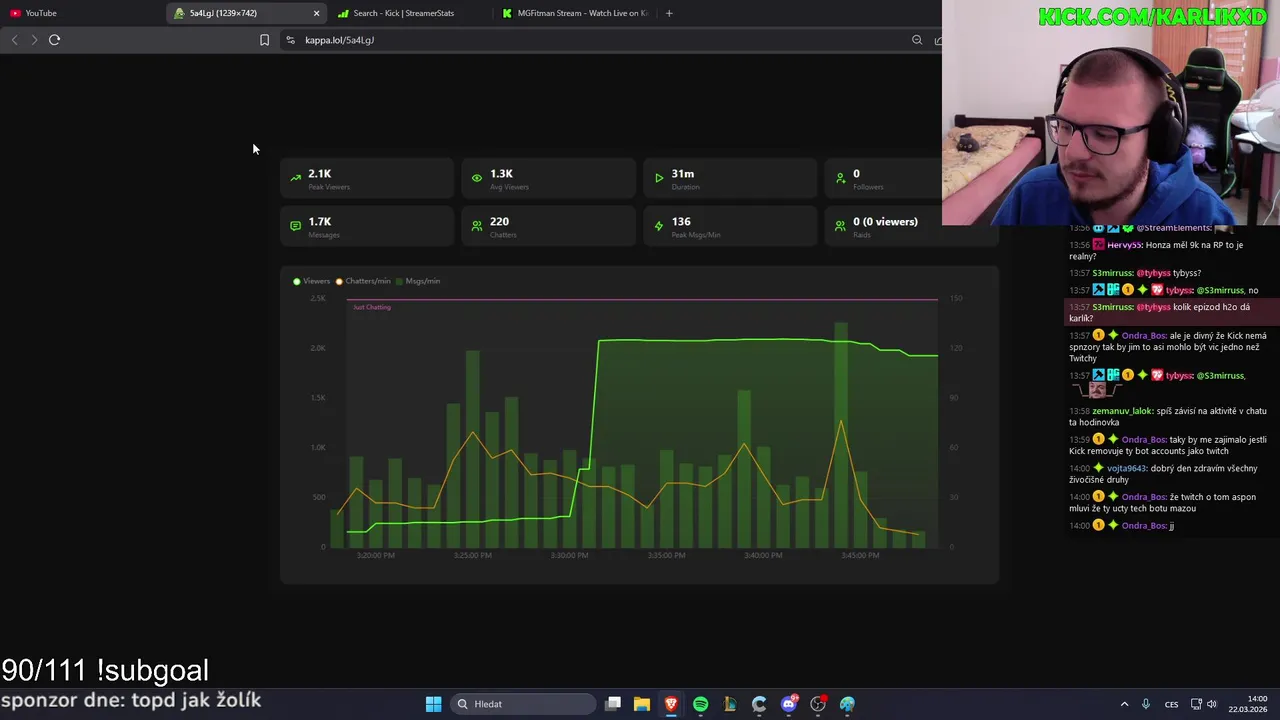Open the OBS Studio taskbar icon
The width and height of the screenshot is (1280, 720).
pyautogui.click(x=818, y=704)
